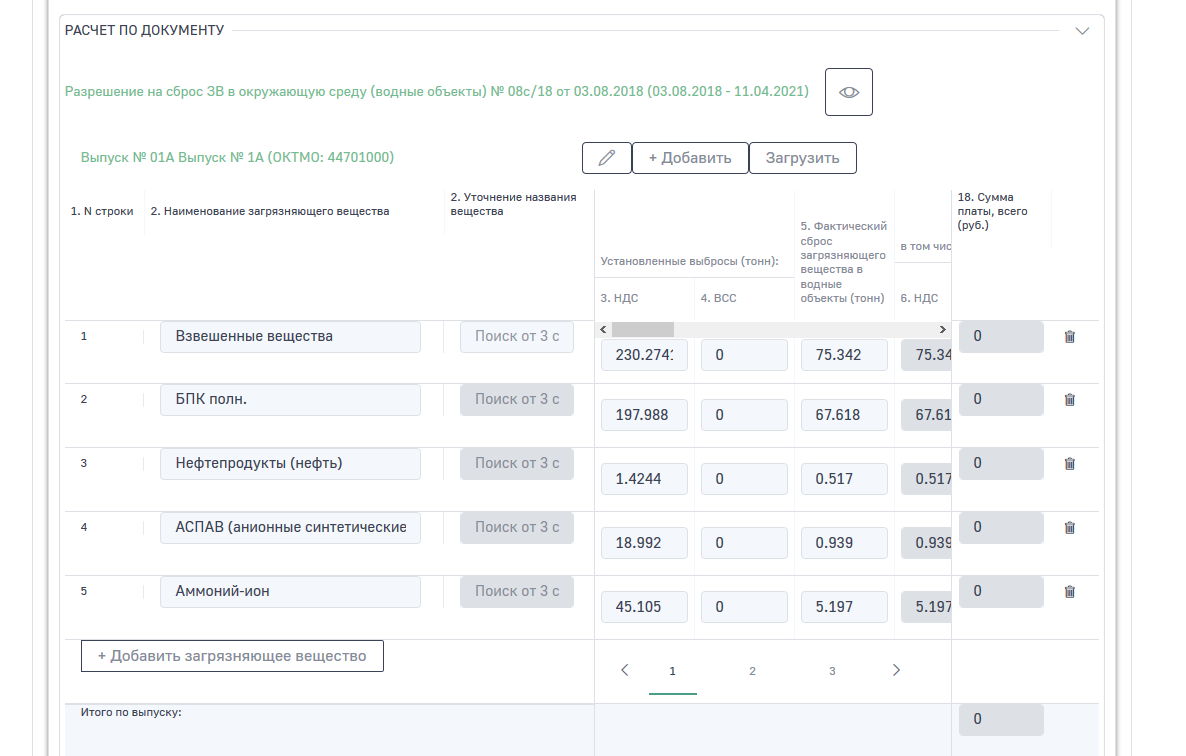Delete the Взвешенные вещества row with trash icon
This screenshot has height=756, width=1186.
coord(1069,337)
